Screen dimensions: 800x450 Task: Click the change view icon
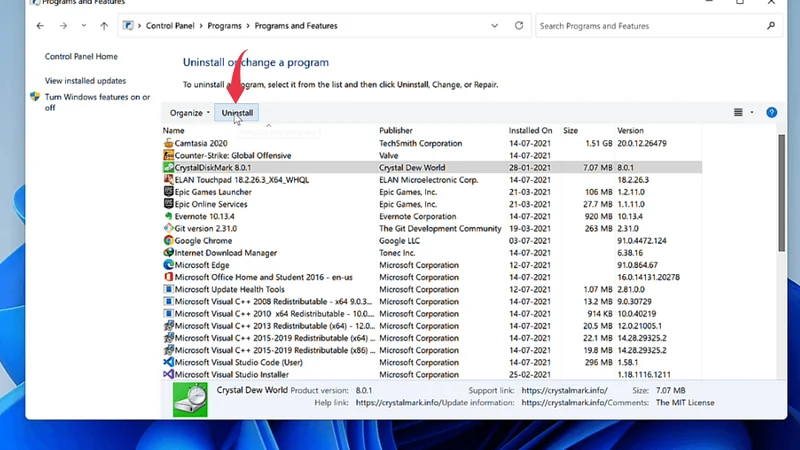point(738,113)
